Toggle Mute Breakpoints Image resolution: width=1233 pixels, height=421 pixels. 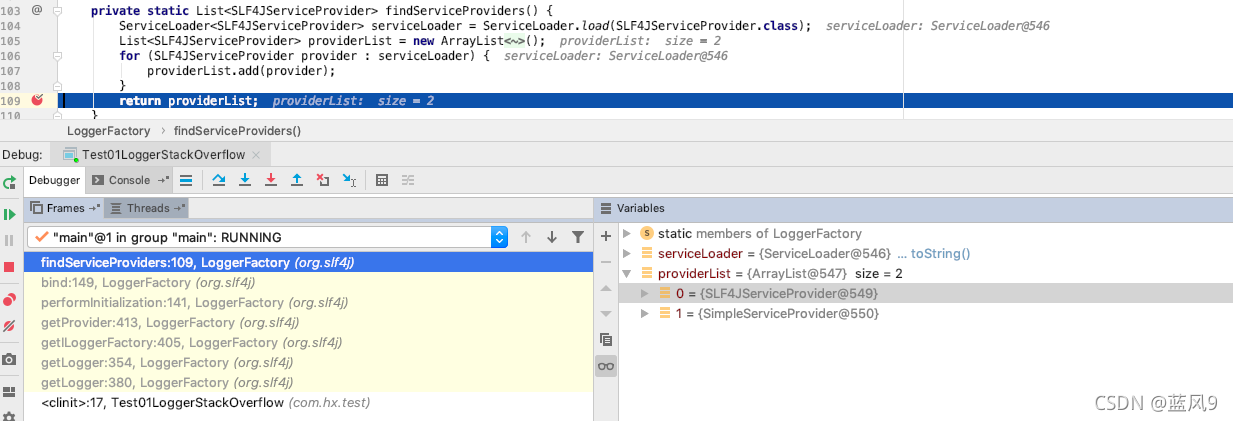9,326
